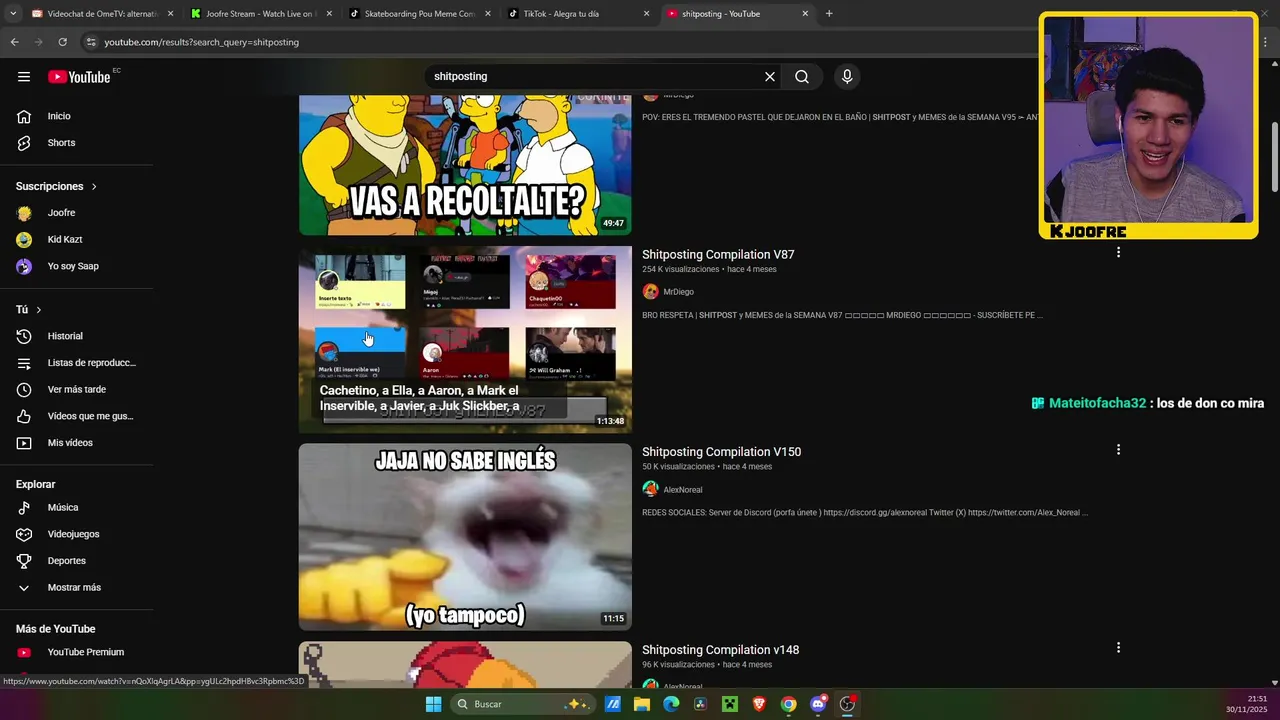
Task: Open AlexNoreal channel under V150 video
Action: click(683, 490)
